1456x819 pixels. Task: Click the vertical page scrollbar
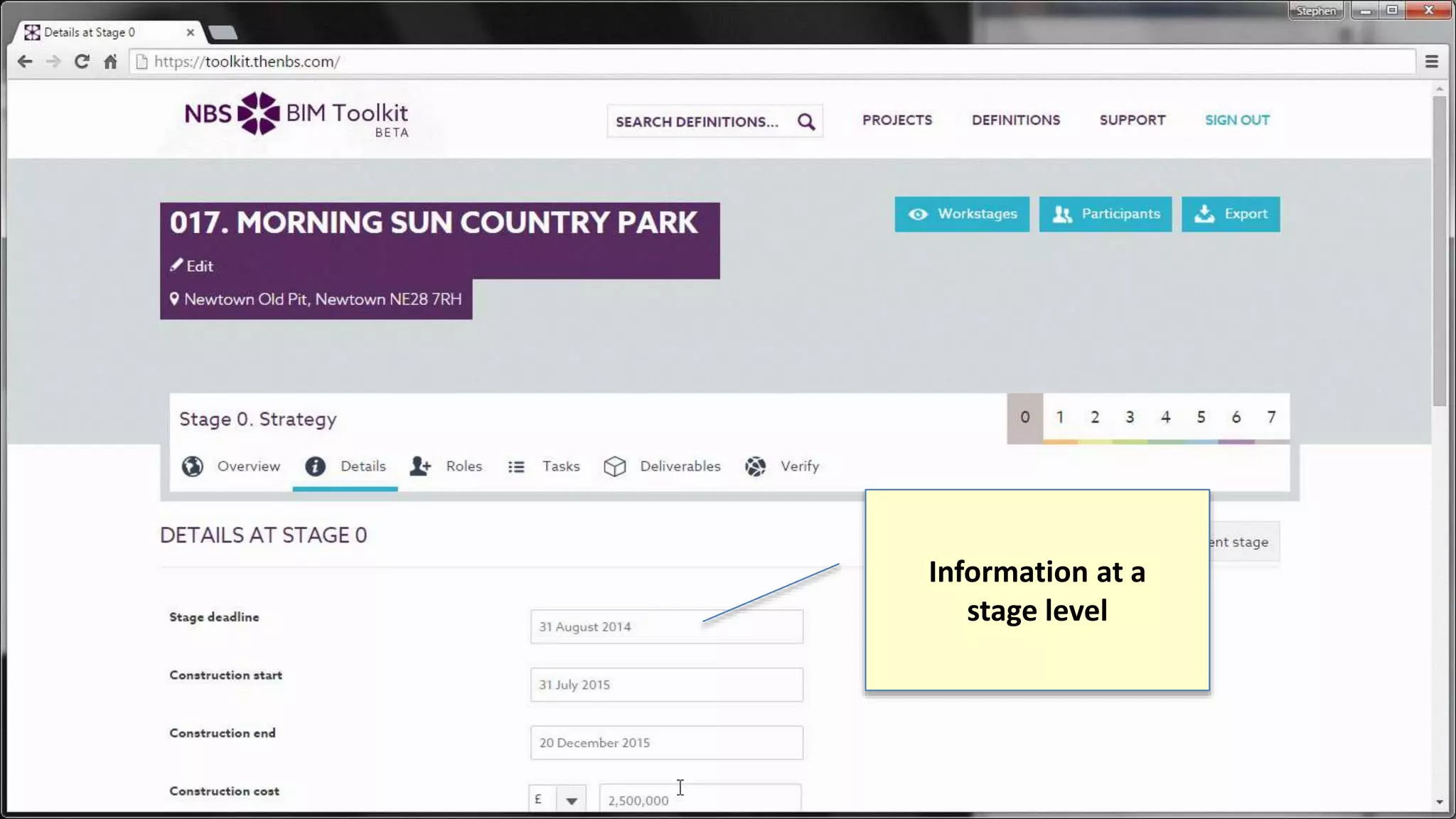point(1440,251)
